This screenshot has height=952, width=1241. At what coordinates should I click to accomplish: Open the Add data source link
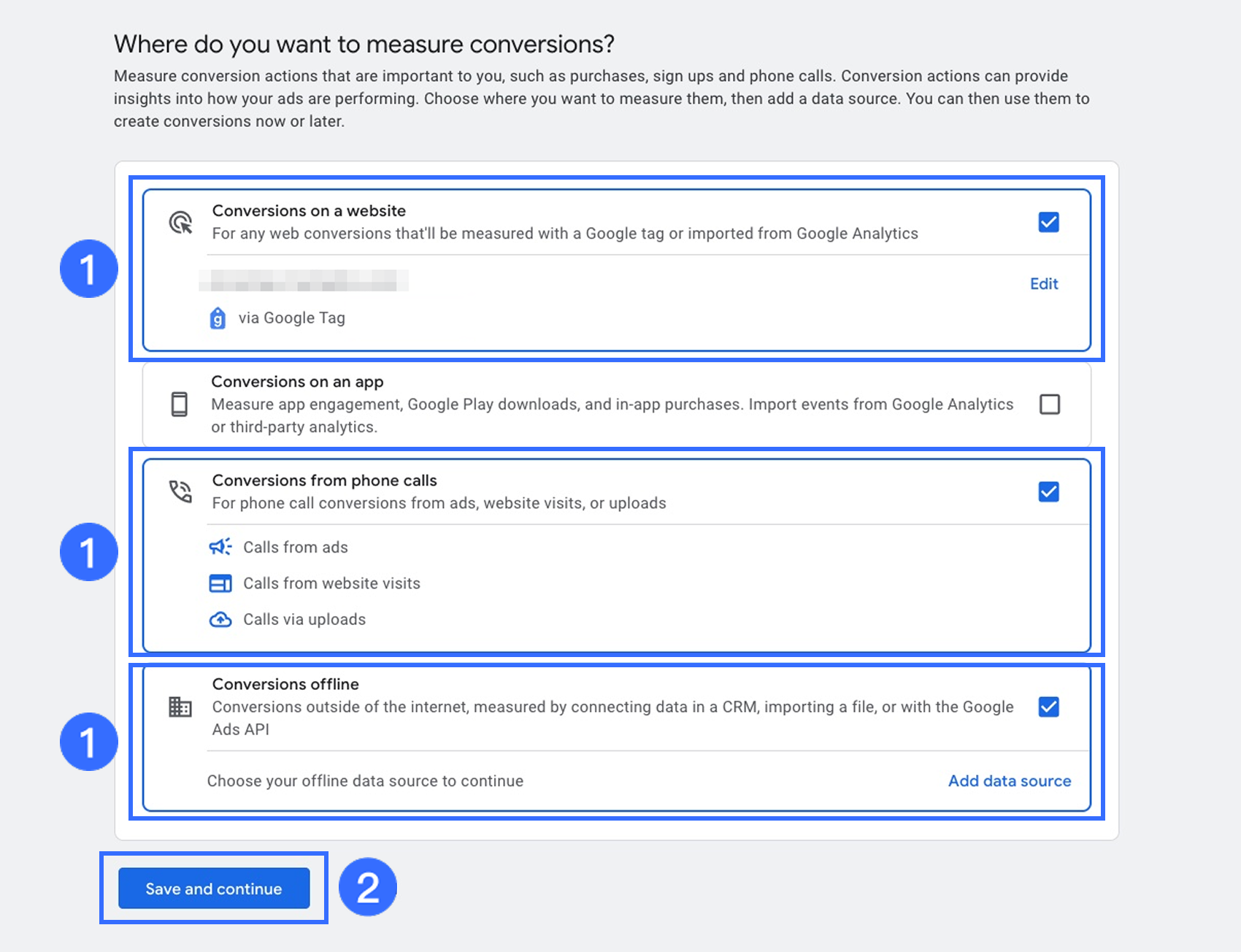[x=1009, y=781]
